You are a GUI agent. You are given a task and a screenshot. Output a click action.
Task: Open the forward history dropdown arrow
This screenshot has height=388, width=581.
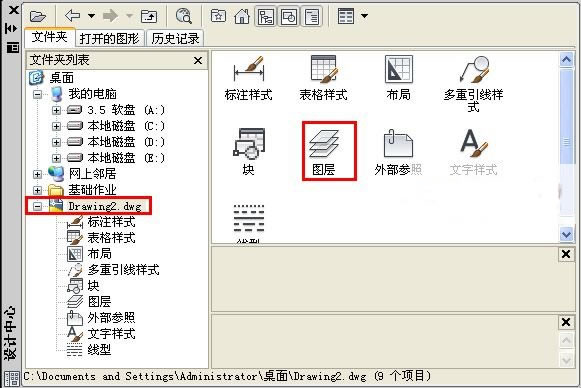(129, 16)
